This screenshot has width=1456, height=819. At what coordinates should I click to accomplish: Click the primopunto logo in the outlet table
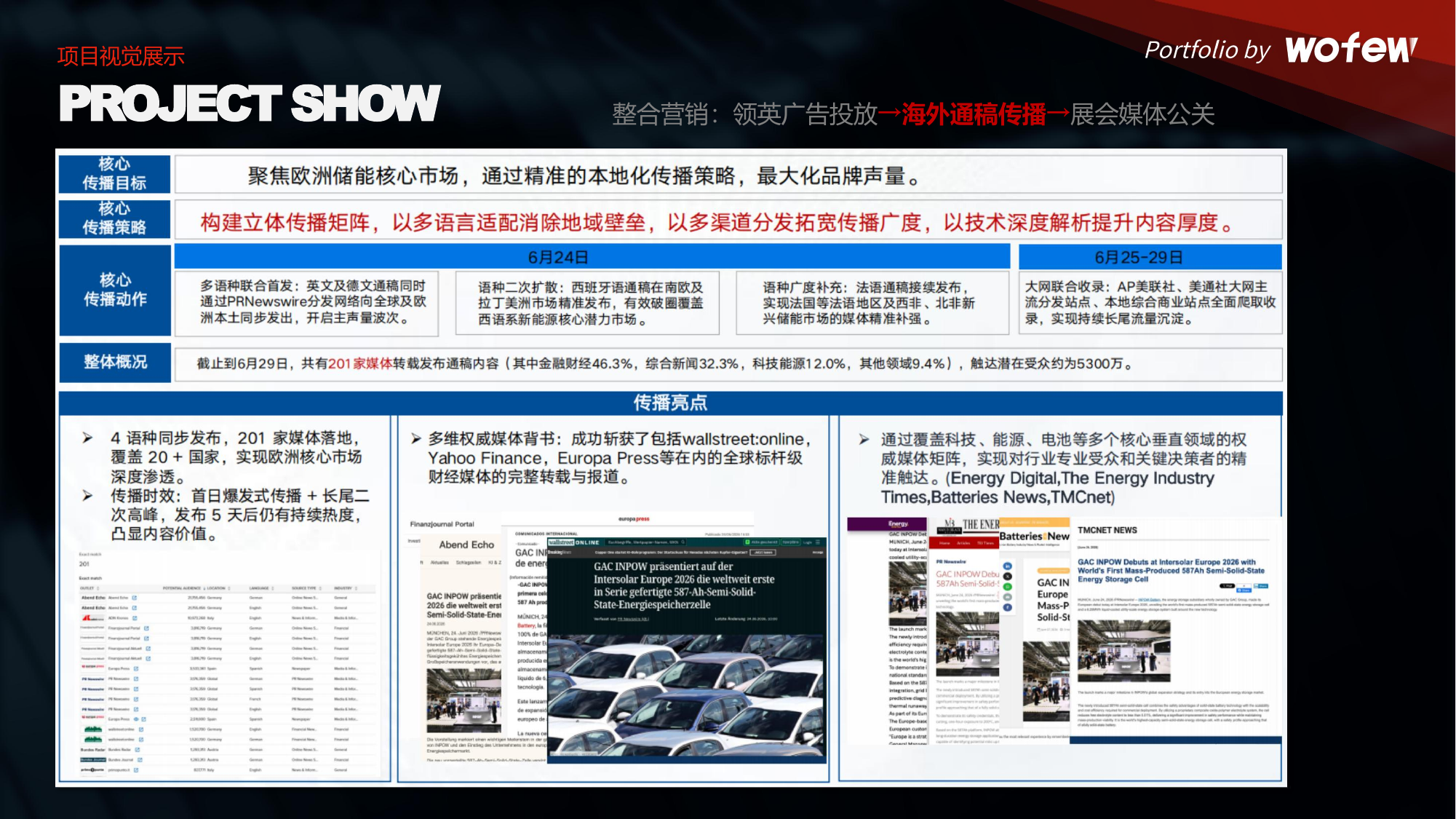point(93,769)
